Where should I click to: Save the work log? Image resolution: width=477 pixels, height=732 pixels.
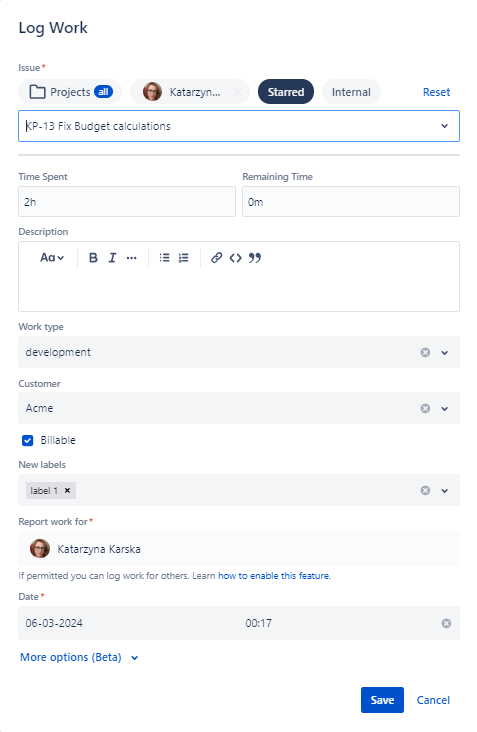[x=382, y=700]
